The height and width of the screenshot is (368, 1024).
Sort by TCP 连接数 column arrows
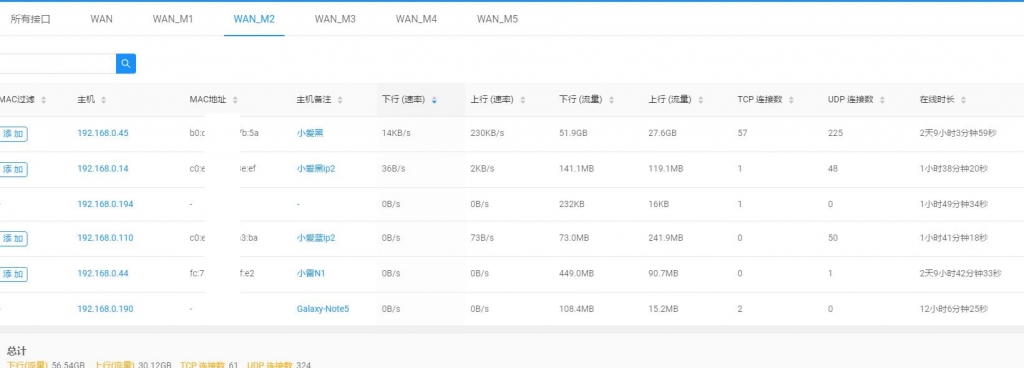coord(792,100)
